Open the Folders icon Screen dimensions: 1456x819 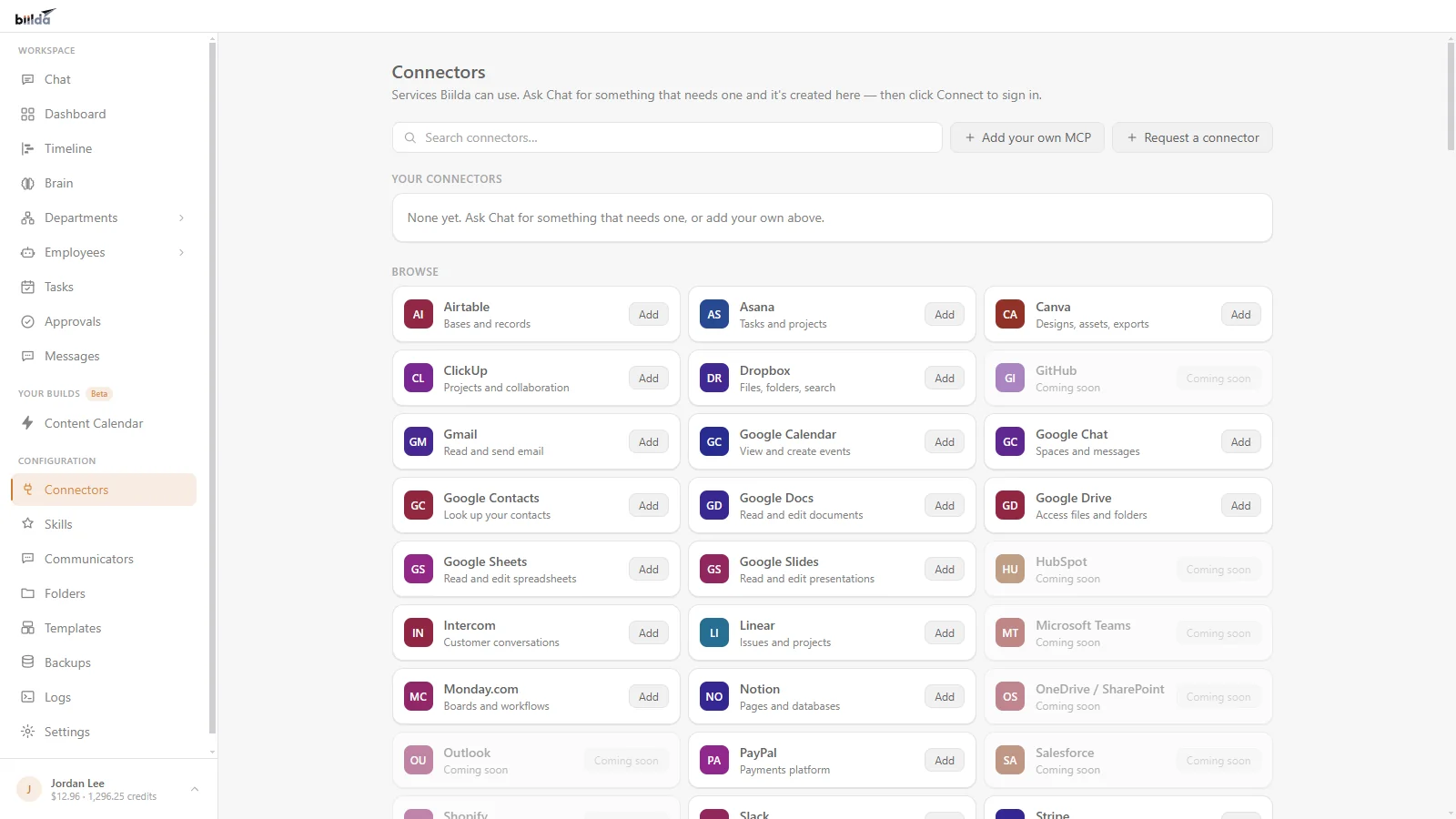pos(27,593)
